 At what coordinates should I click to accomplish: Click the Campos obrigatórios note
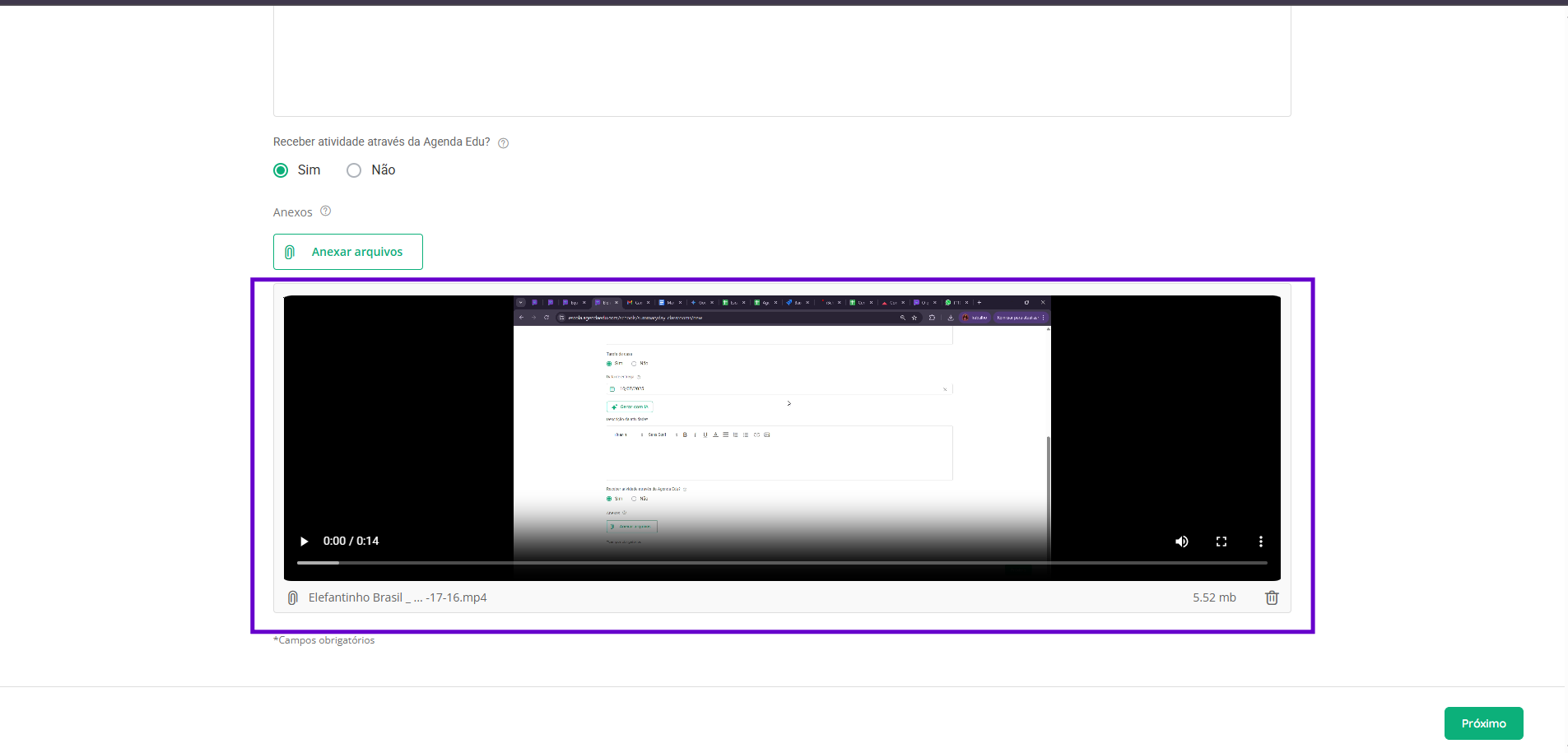pos(324,640)
